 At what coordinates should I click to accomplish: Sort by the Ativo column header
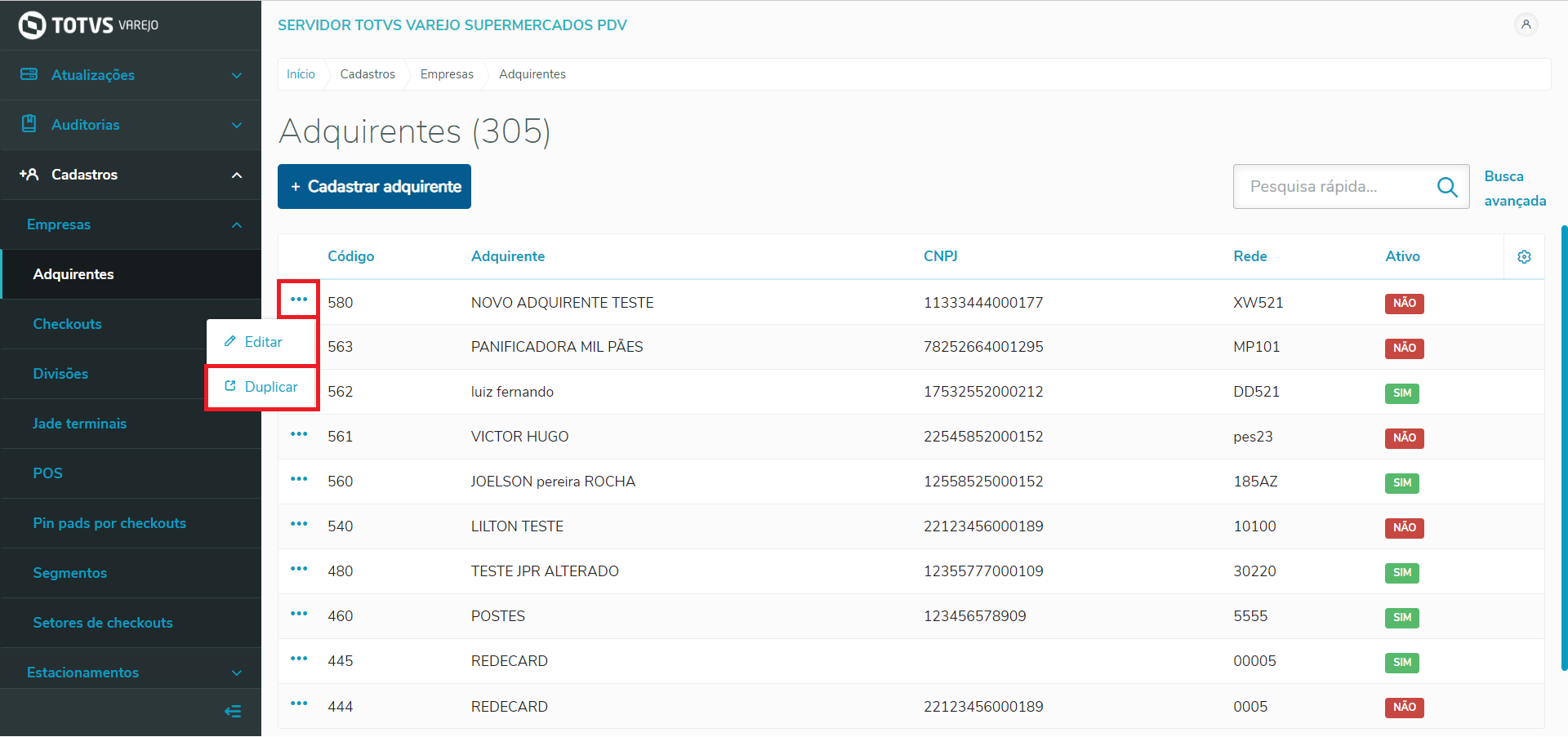pos(1402,256)
